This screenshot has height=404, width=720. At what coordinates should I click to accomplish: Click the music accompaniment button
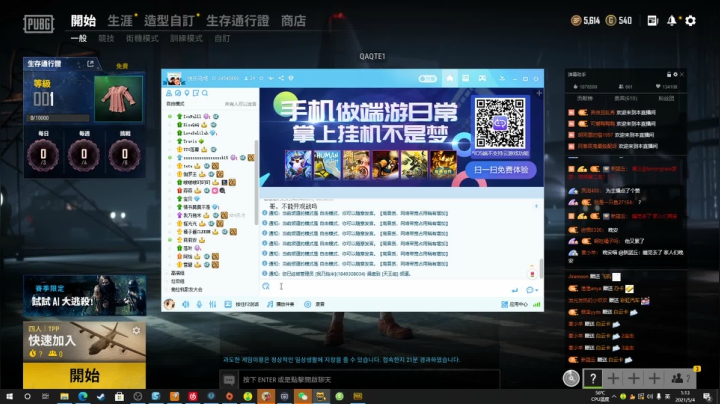(x=281, y=304)
